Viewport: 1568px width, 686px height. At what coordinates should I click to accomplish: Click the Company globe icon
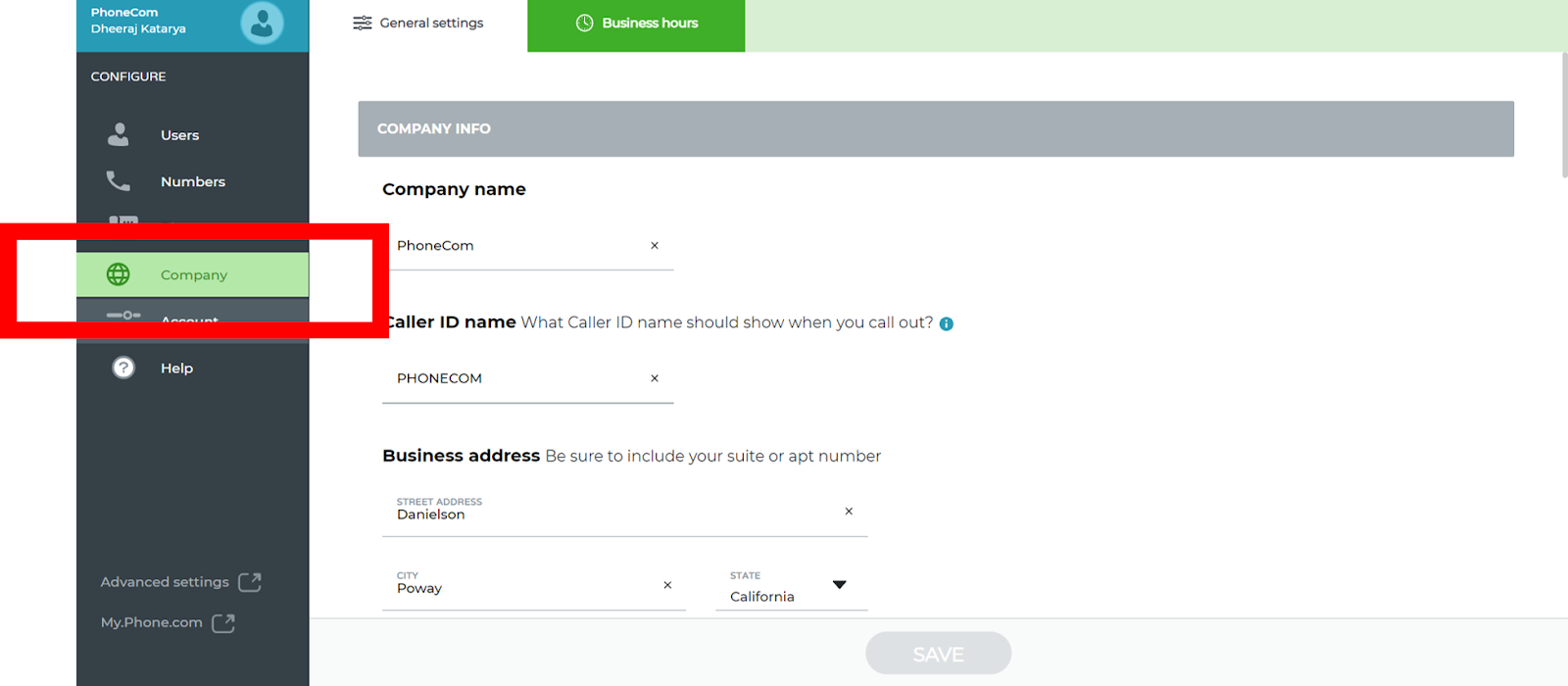point(119,274)
